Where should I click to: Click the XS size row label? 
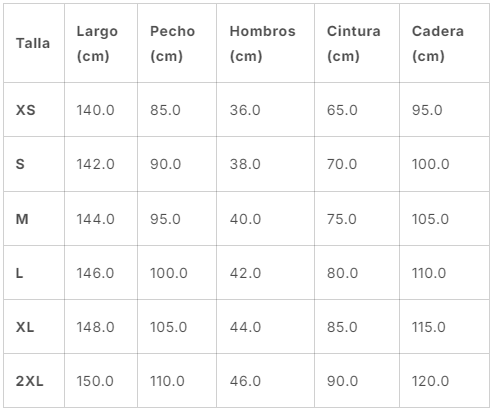coord(26,110)
